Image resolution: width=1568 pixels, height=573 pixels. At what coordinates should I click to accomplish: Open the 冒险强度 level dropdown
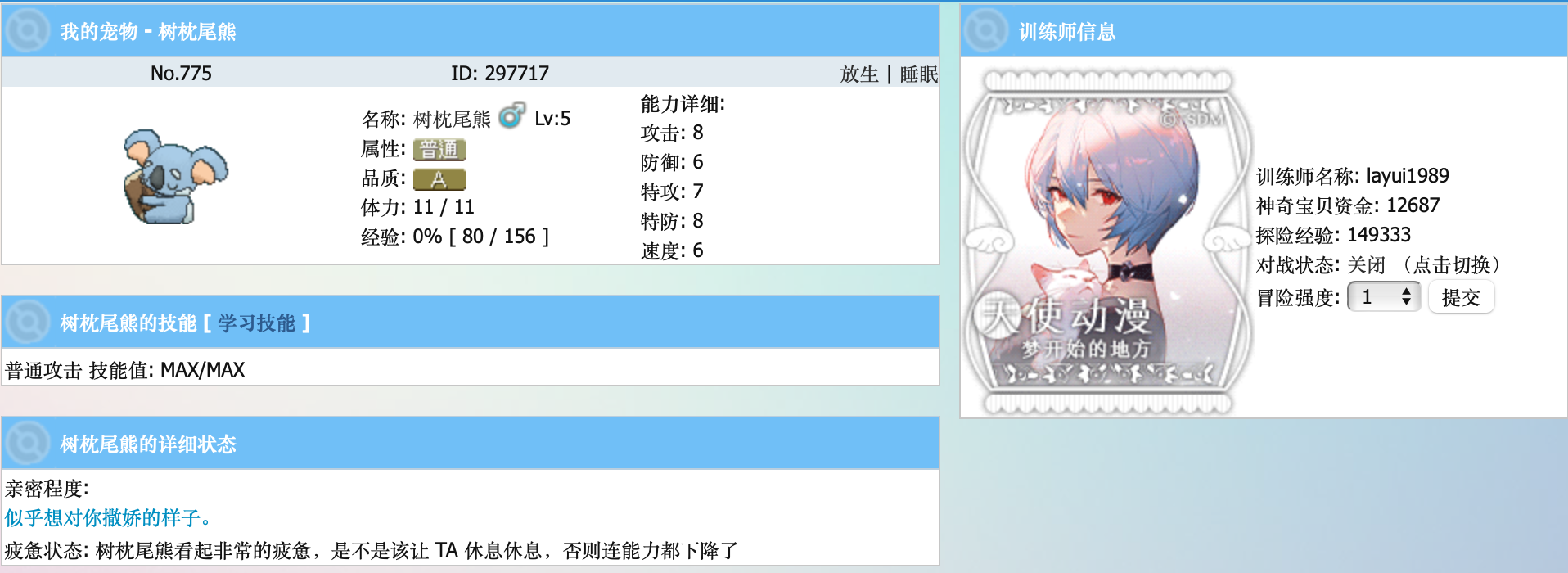tap(1383, 296)
